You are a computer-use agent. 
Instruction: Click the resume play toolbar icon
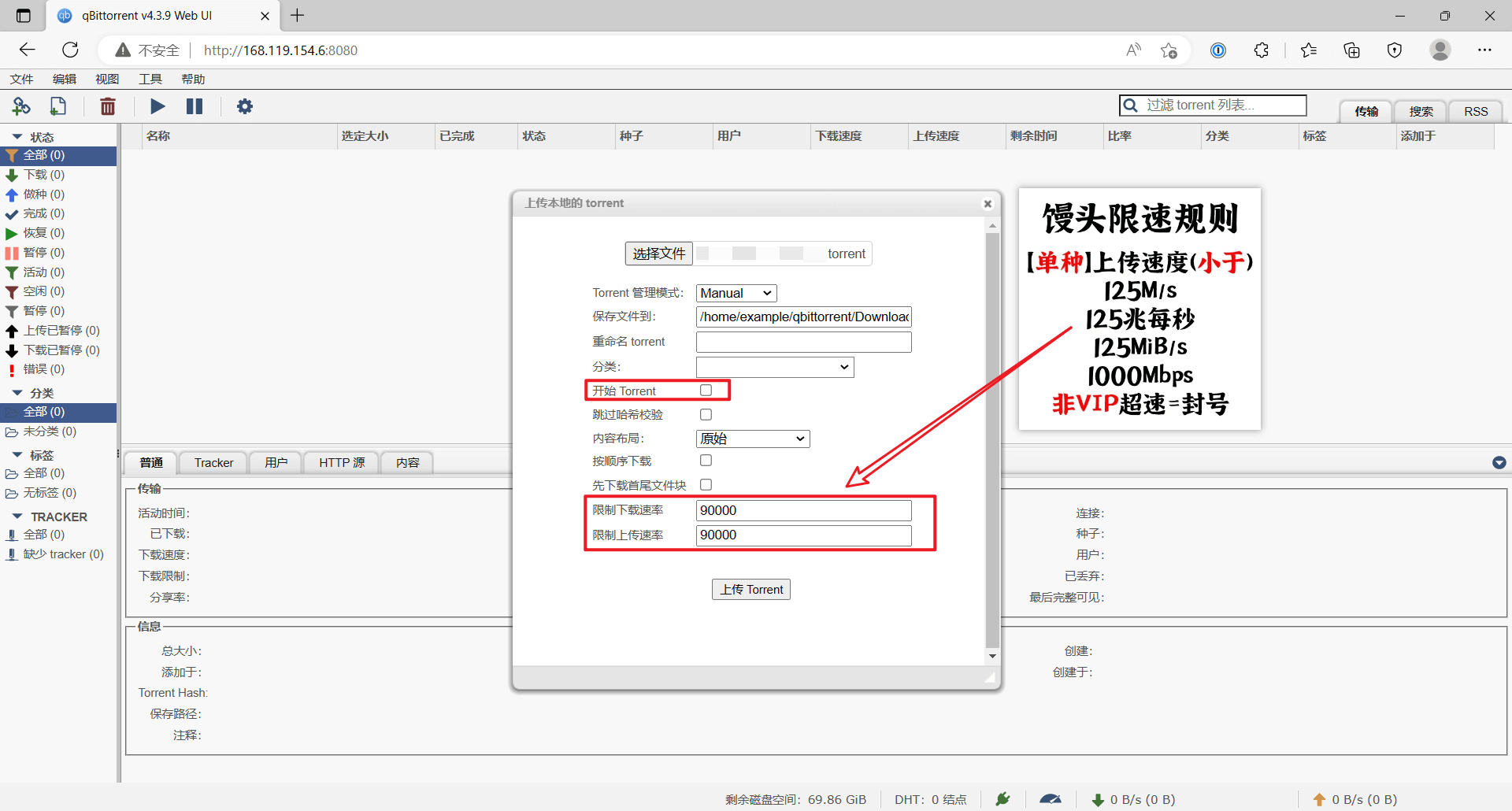coord(157,106)
